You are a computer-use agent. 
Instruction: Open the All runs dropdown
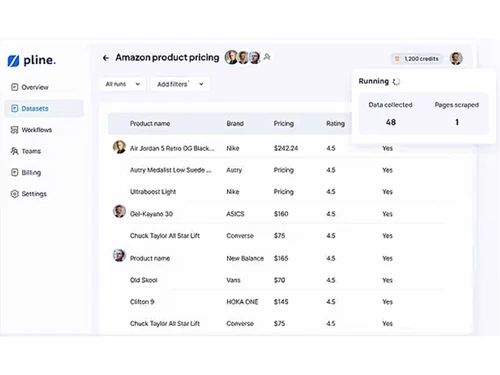tap(123, 84)
